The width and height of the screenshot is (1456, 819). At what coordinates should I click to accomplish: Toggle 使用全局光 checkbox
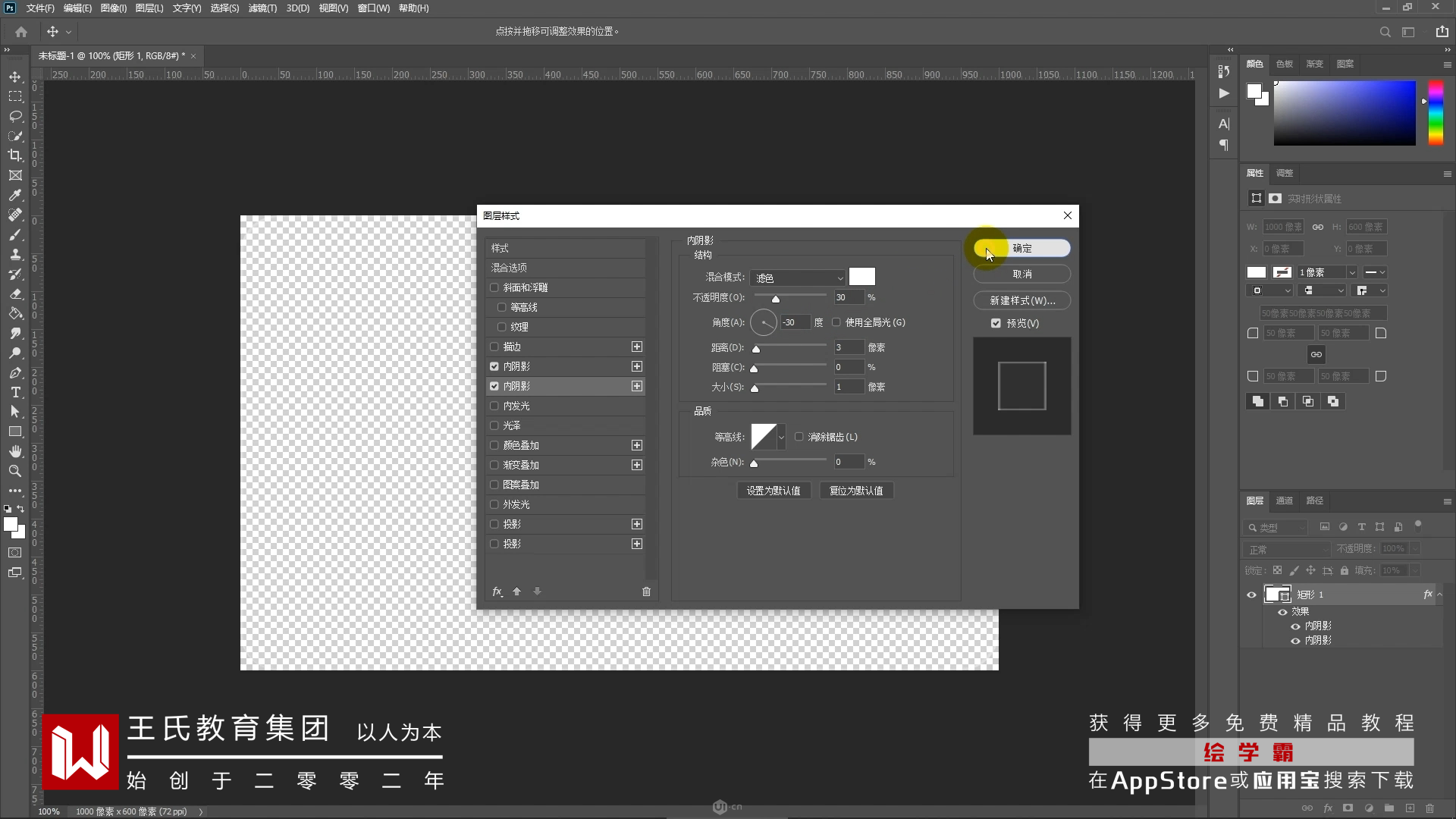coord(836,322)
